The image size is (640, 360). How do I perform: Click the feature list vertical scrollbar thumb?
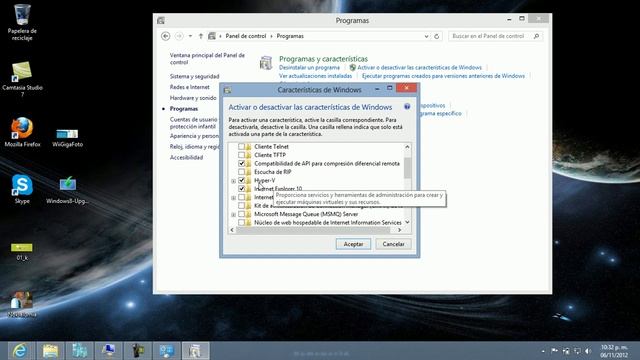[x=407, y=168]
